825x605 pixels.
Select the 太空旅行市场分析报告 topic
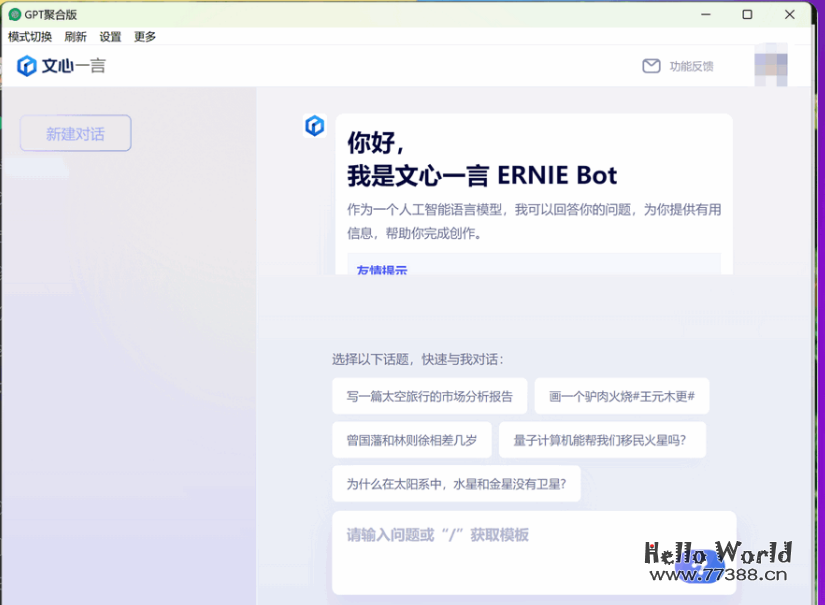(x=429, y=396)
